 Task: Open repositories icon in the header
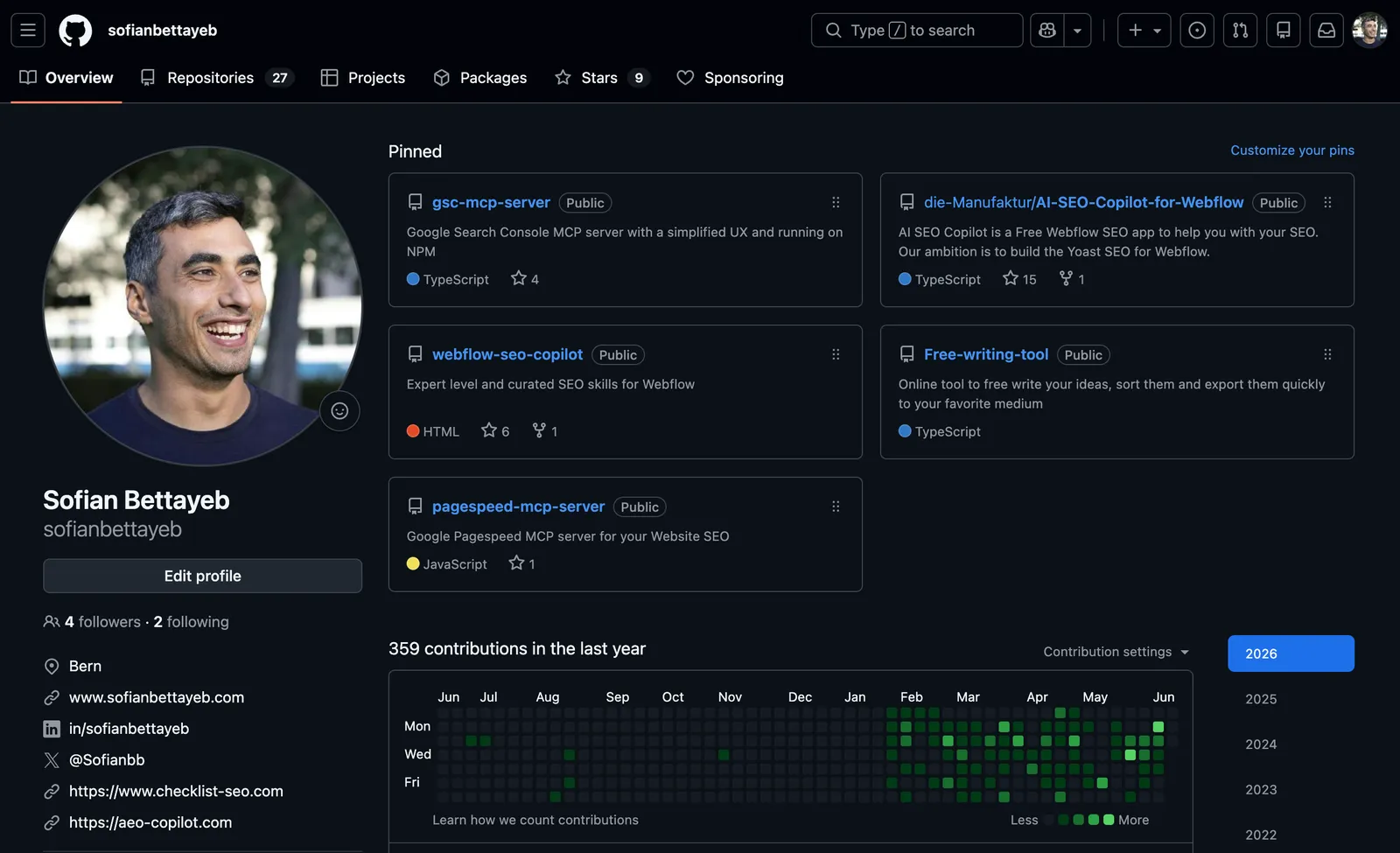(1283, 31)
